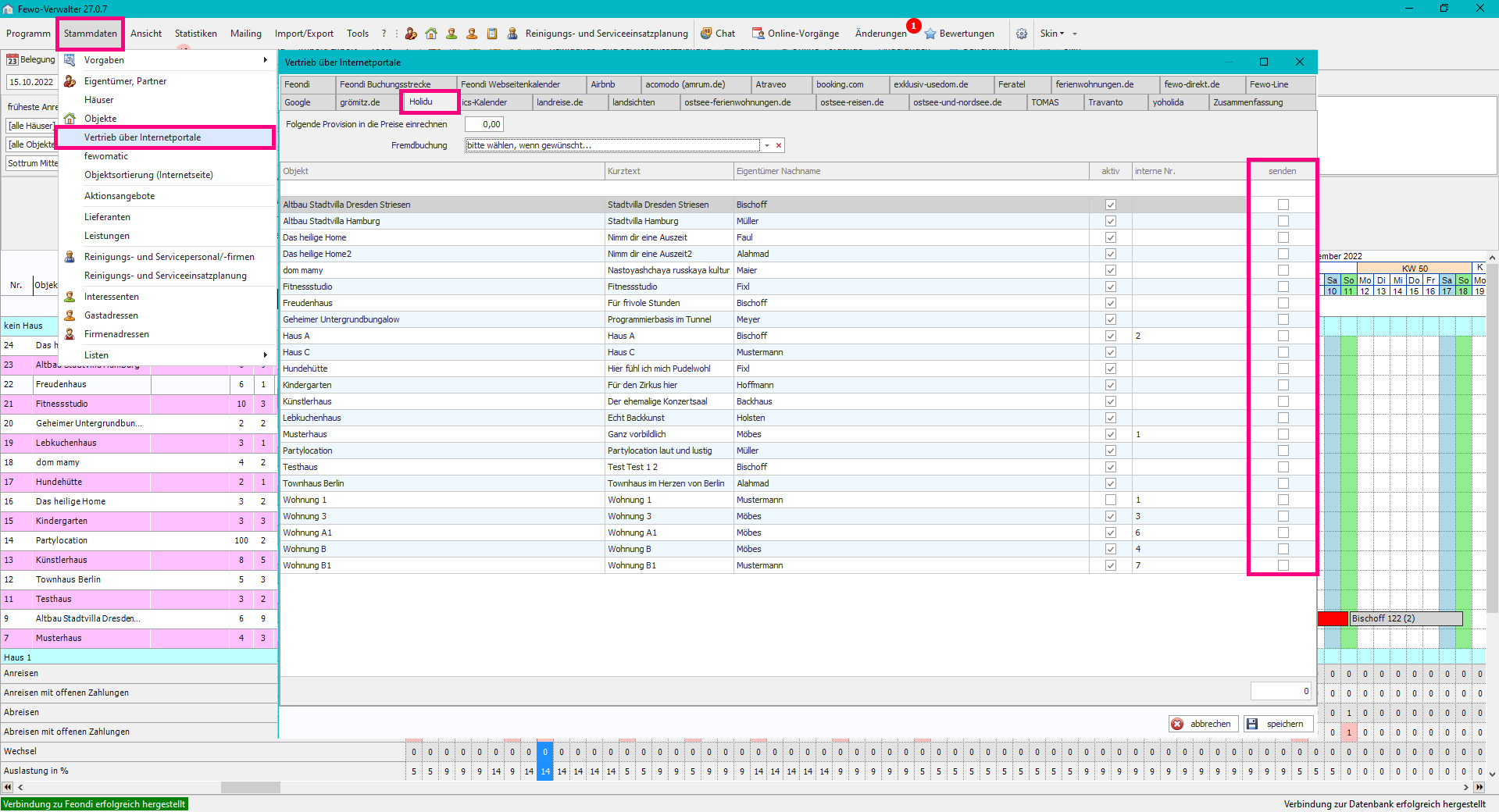Click the house icon next to Objekte
The image size is (1499, 812).
[x=70, y=119]
